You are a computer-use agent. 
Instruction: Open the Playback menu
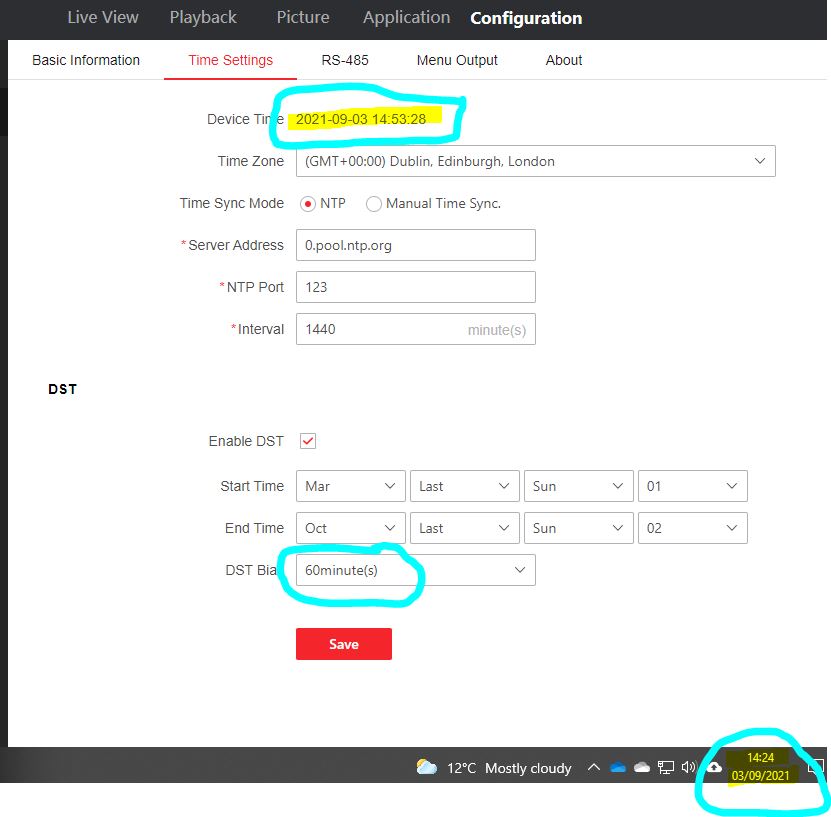(203, 17)
